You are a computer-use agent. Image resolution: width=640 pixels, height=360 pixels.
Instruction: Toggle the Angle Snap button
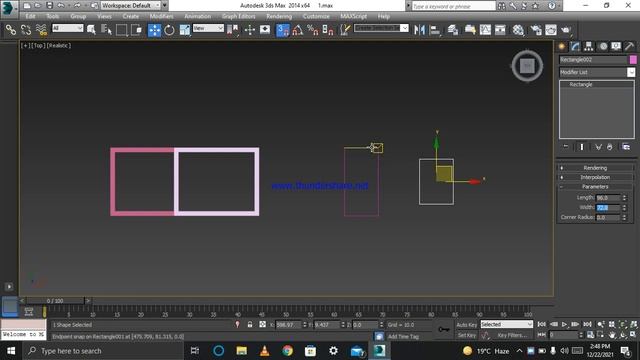pos(298,30)
